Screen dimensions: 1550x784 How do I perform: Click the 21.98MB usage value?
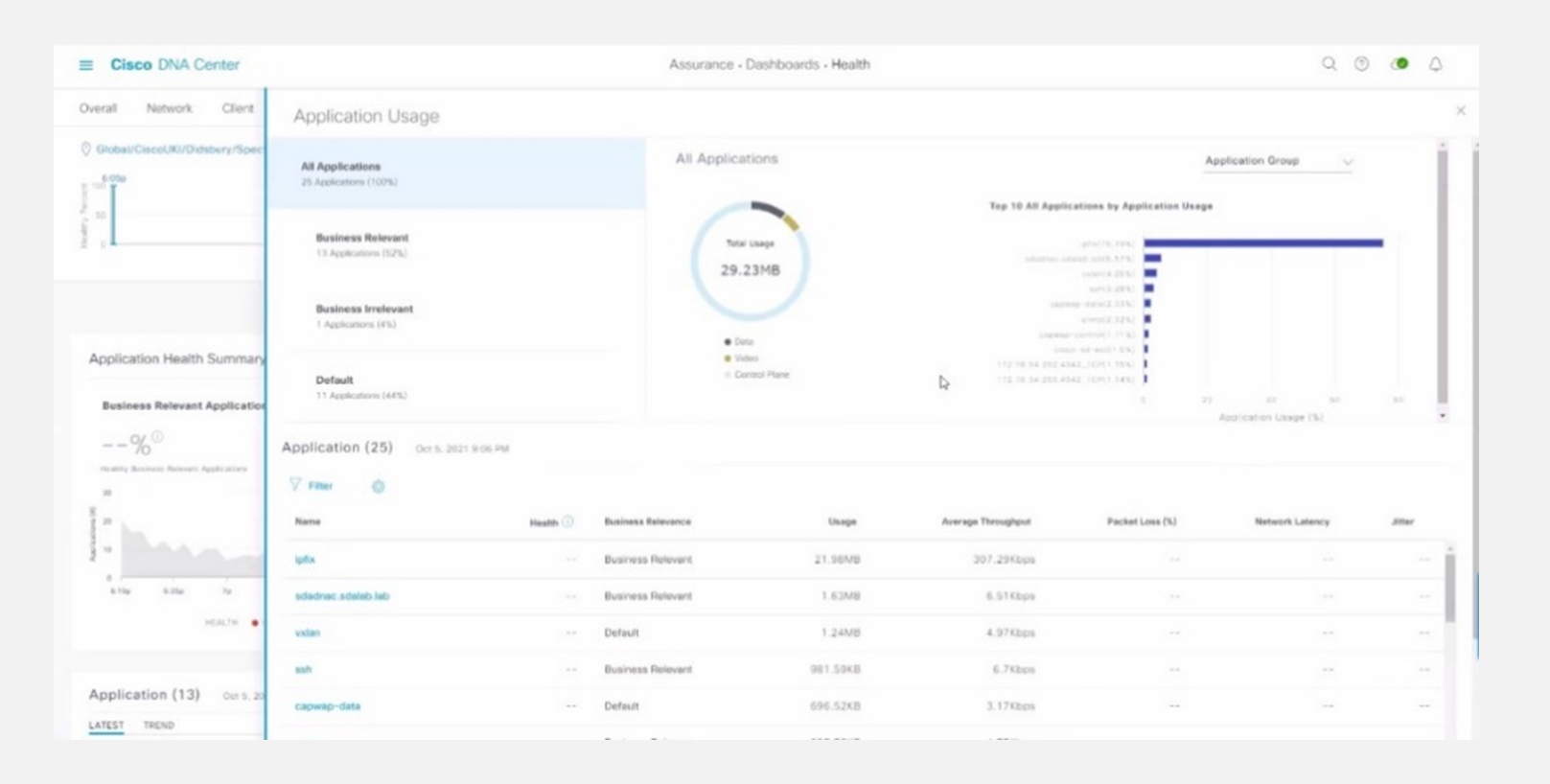(x=837, y=560)
